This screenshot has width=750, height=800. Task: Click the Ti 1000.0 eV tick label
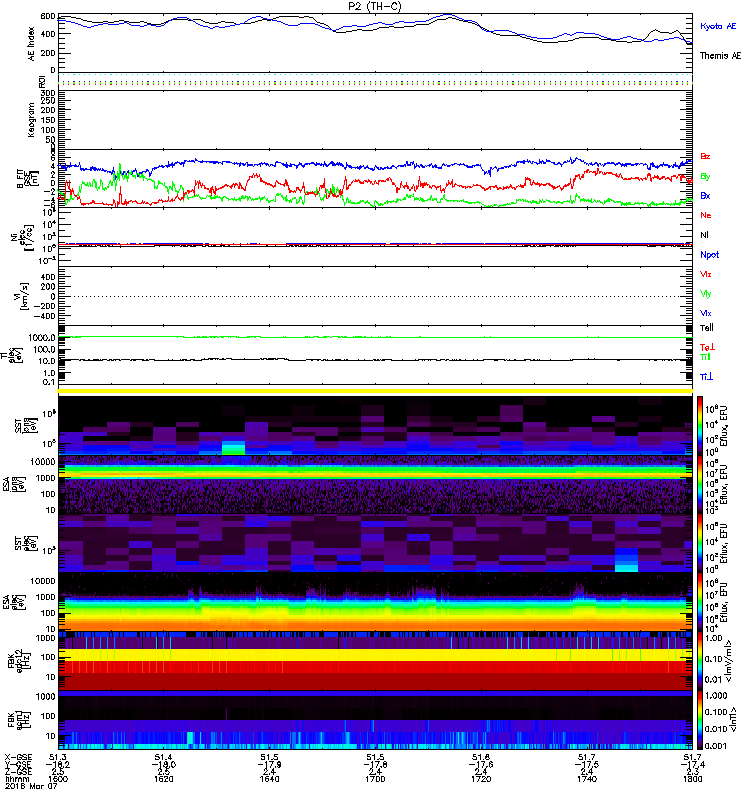pyautogui.click(x=42, y=338)
